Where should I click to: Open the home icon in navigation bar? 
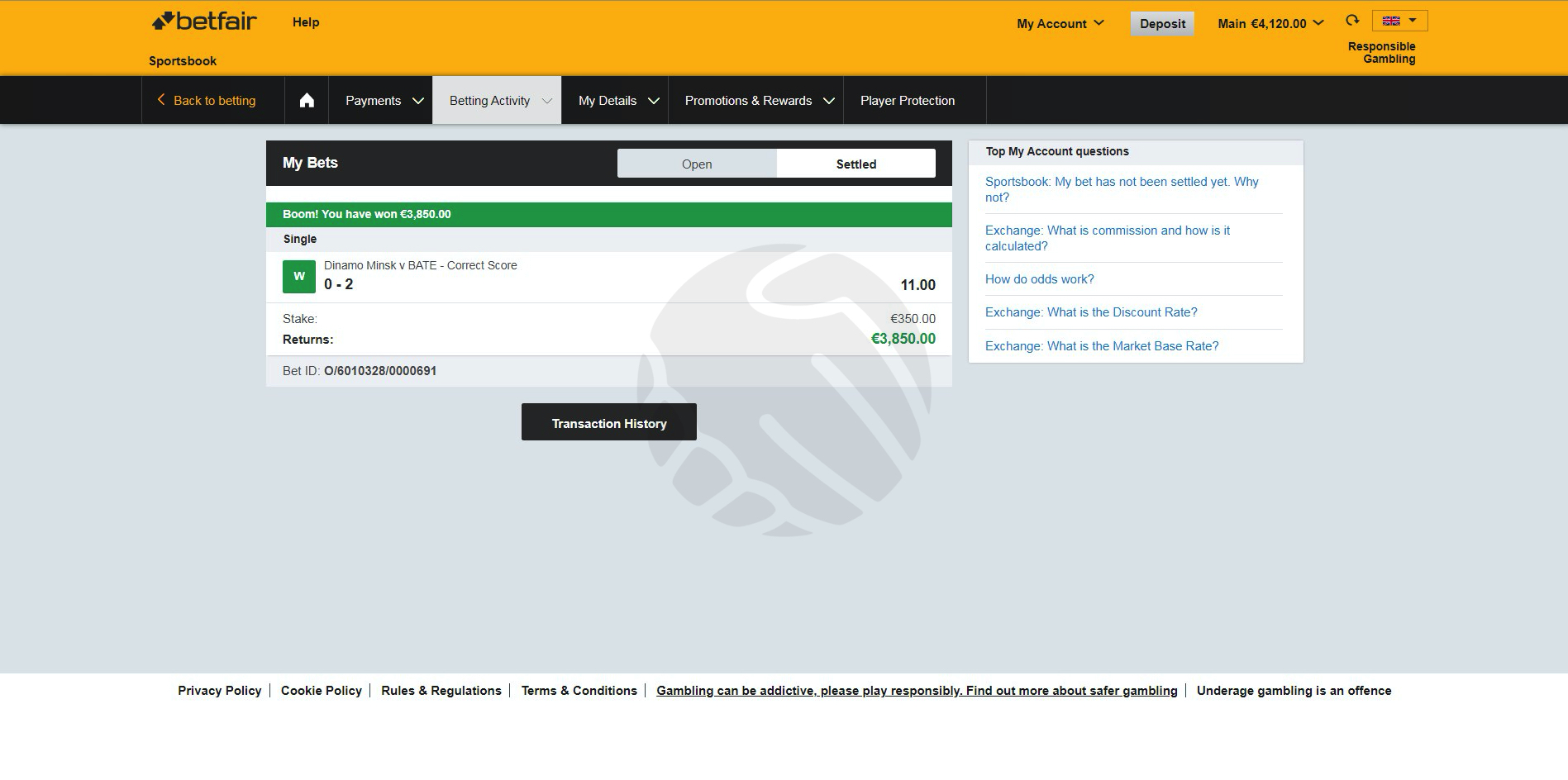(307, 100)
